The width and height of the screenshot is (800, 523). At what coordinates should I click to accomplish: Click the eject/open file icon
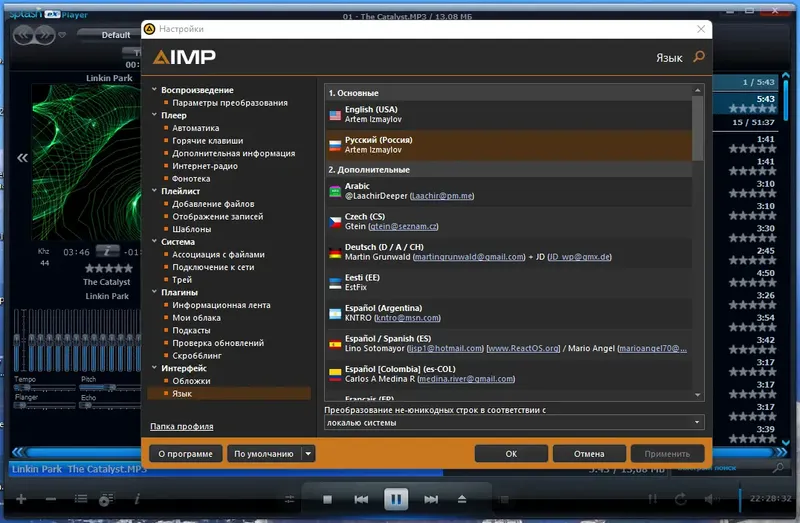[462, 499]
